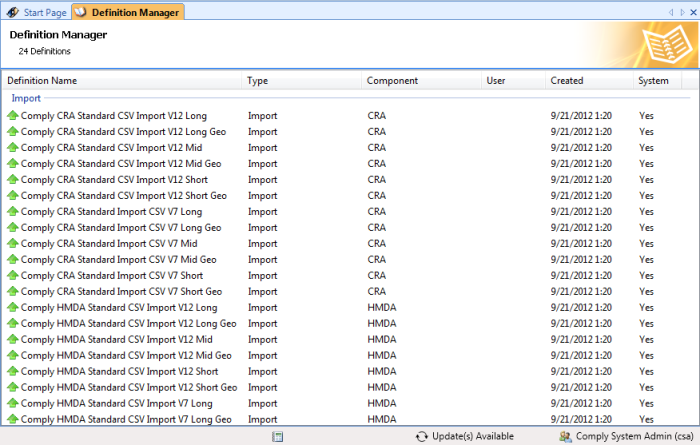This screenshot has width=700, height=445.
Task: Sort by Definition Name column header
Action: pyautogui.click(x=122, y=81)
